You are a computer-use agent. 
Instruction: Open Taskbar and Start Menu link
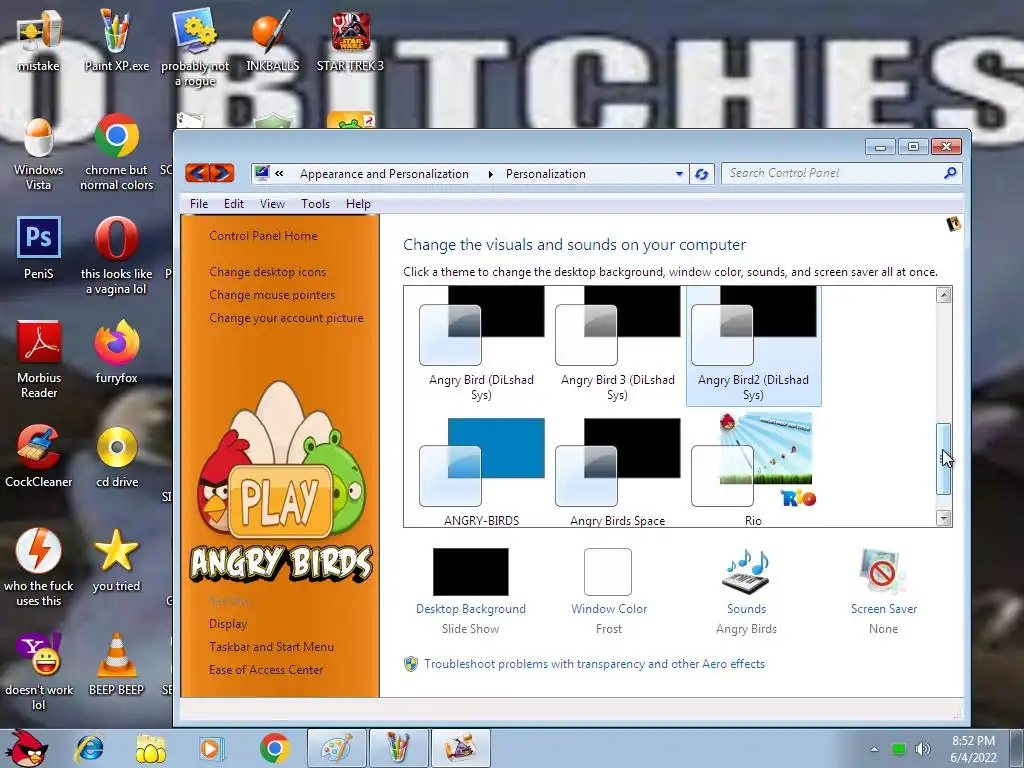(271, 647)
